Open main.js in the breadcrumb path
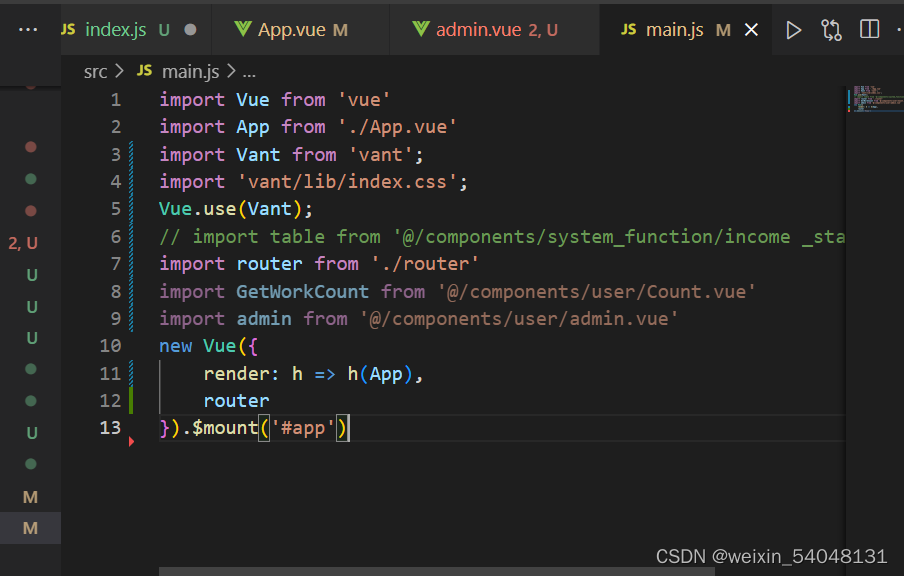This screenshot has width=904, height=576. coord(190,71)
